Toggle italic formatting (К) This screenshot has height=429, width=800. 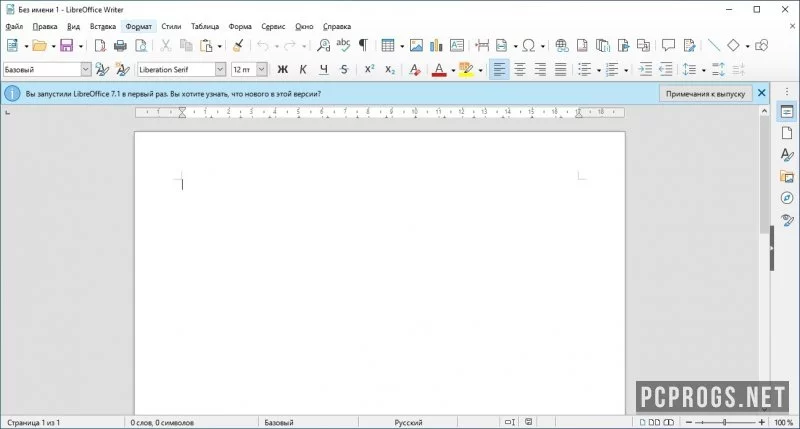pos(303,69)
